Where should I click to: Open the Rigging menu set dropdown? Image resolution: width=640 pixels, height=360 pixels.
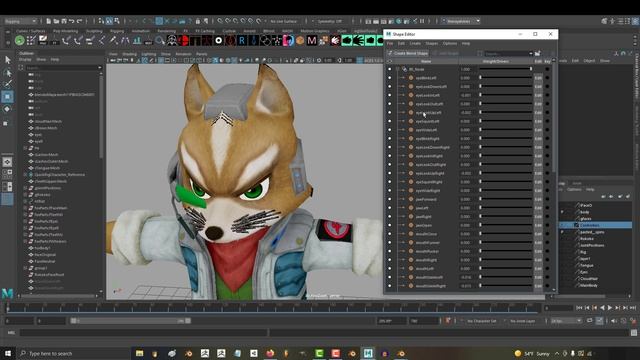(20, 21)
